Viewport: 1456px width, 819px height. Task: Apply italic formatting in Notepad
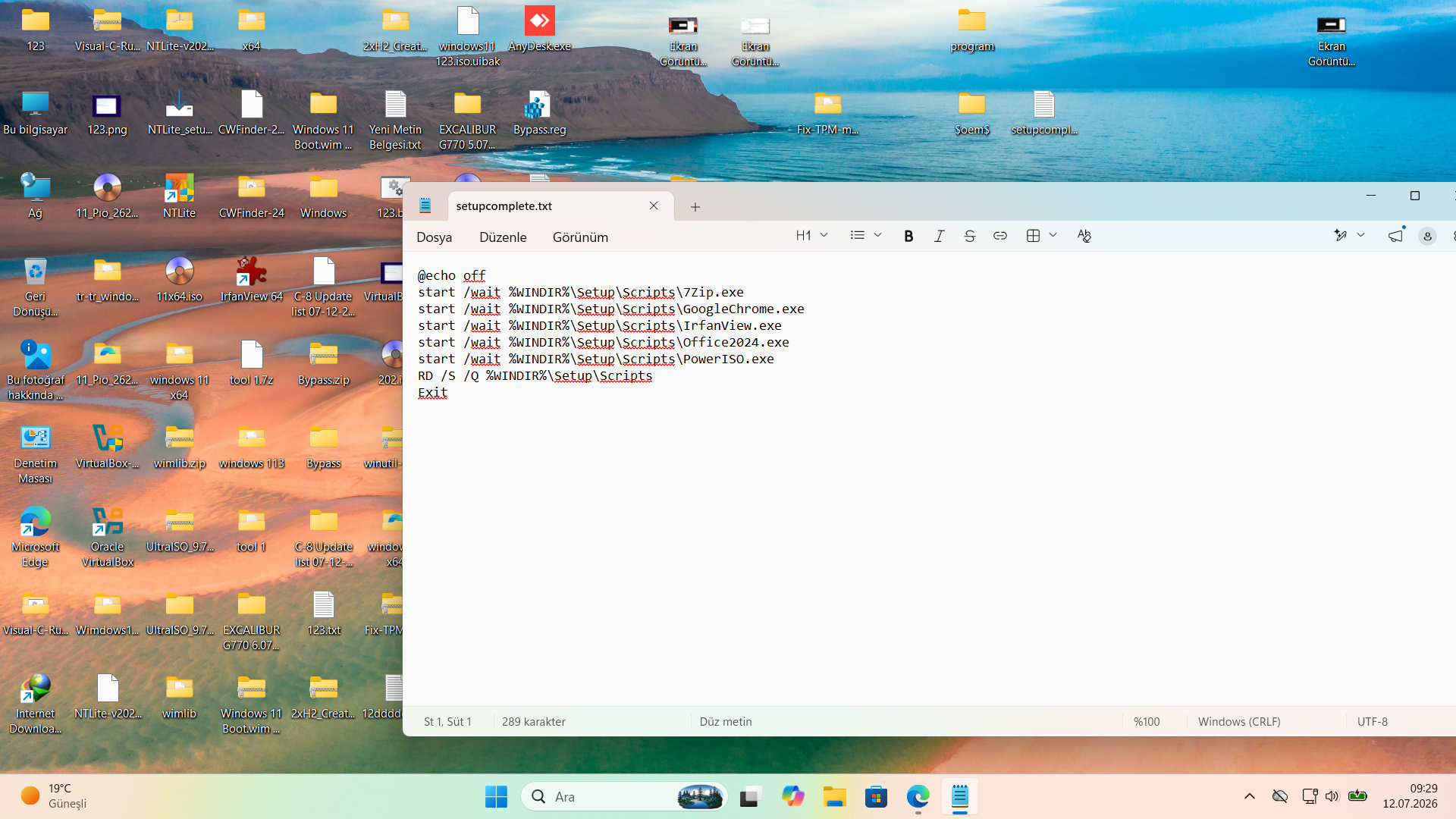coord(939,236)
